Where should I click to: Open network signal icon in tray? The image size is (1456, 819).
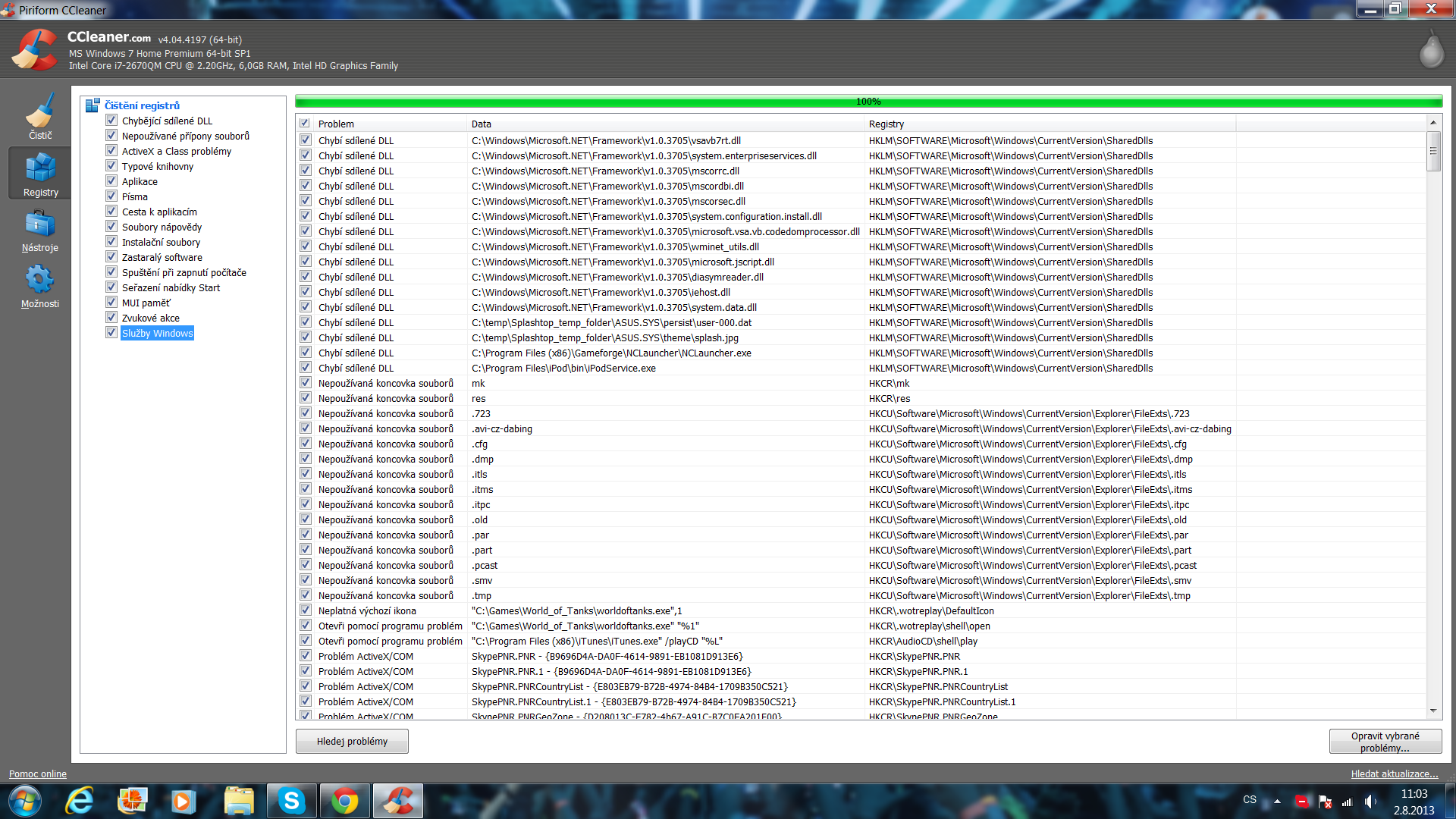[x=1348, y=802]
